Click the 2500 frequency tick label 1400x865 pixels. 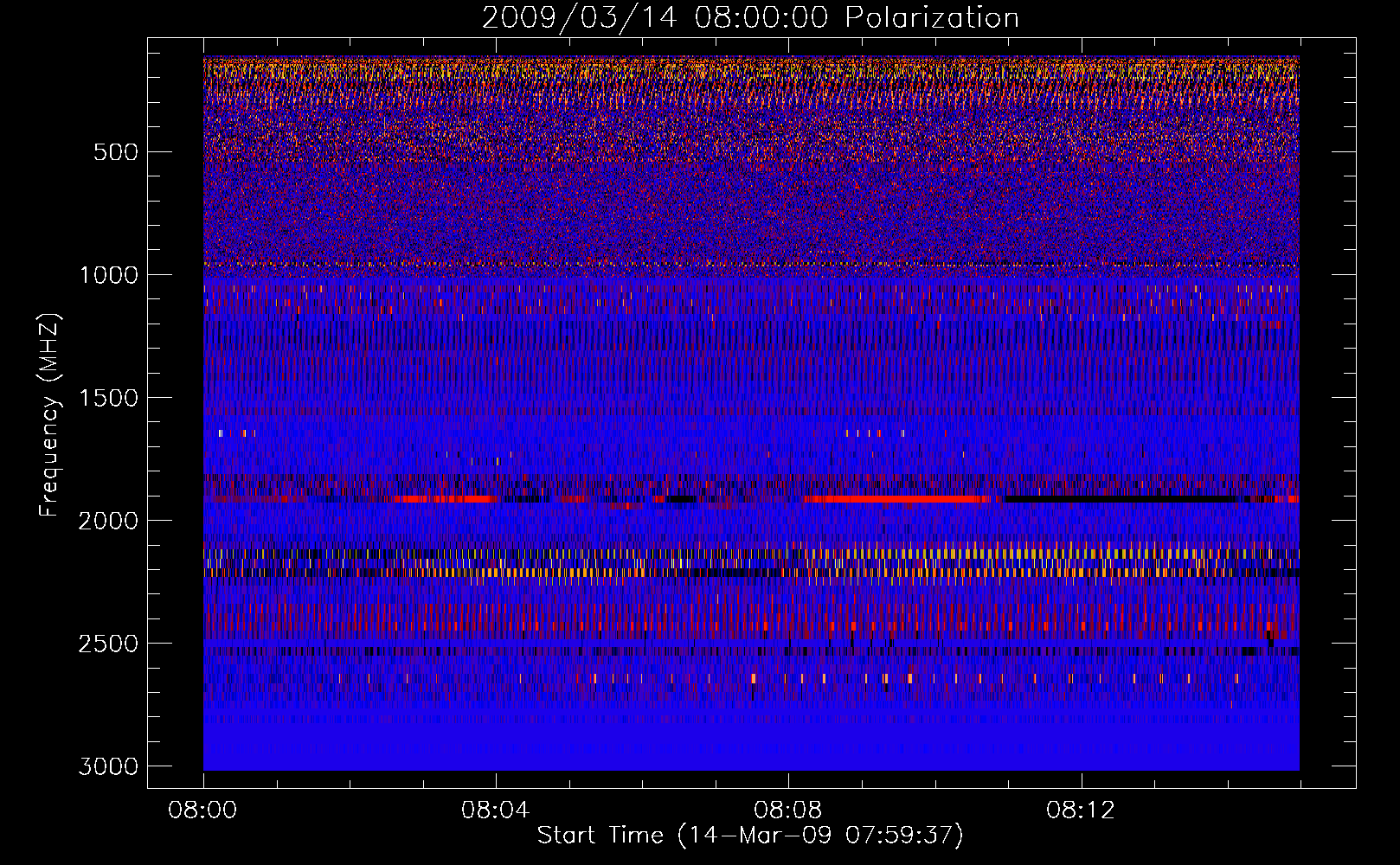tap(108, 644)
